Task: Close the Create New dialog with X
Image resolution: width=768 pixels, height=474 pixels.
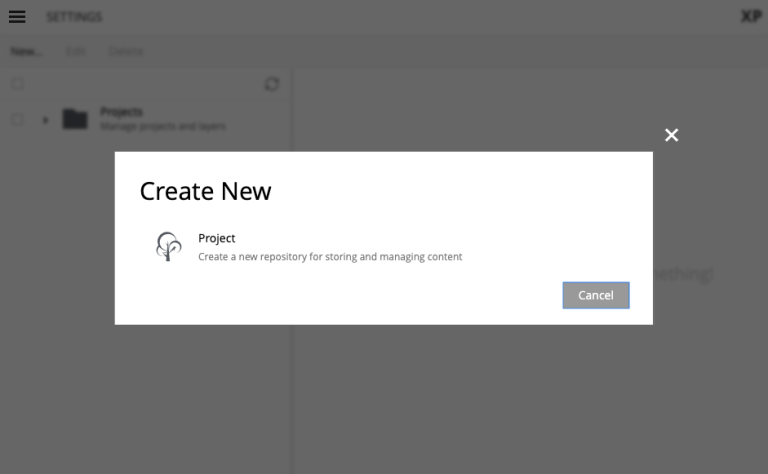Action: pyautogui.click(x=672, y=135)
